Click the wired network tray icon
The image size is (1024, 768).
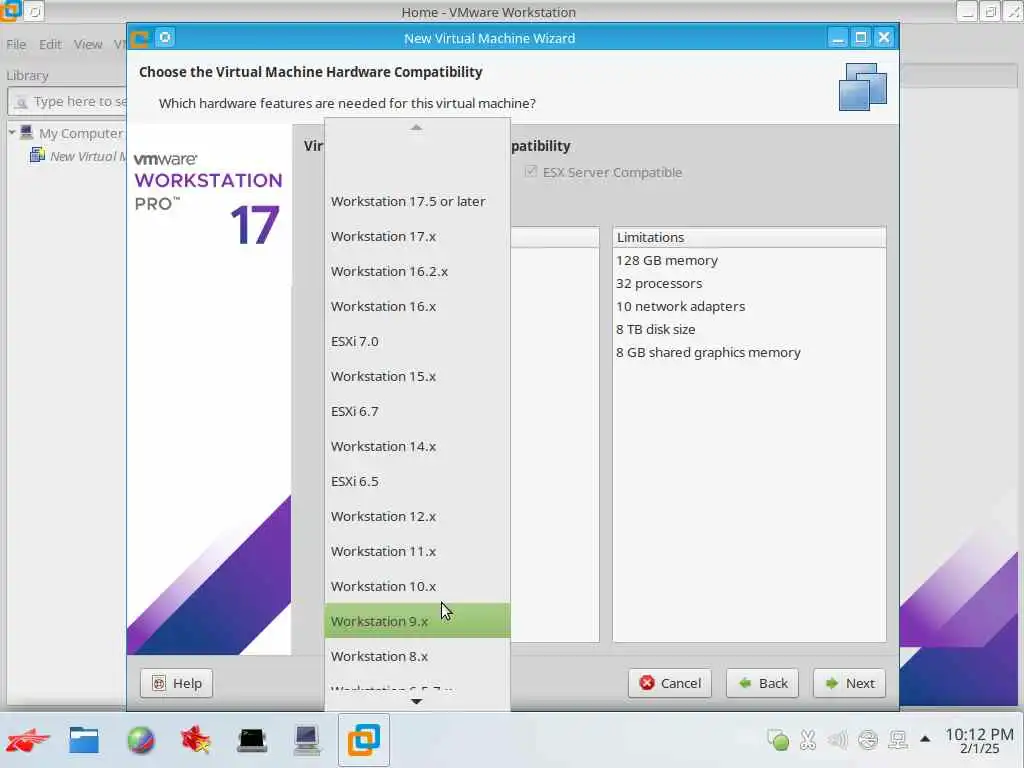click(x=898, y=740)
